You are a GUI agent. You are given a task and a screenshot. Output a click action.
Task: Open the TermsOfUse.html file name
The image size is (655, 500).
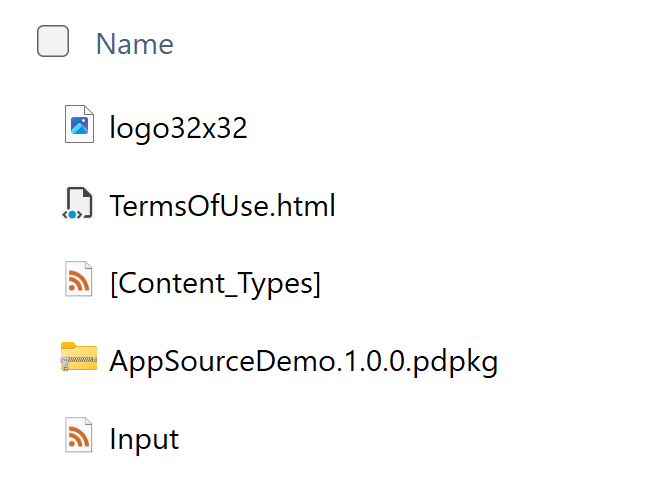pyautogui.click(x=222, y=206)
